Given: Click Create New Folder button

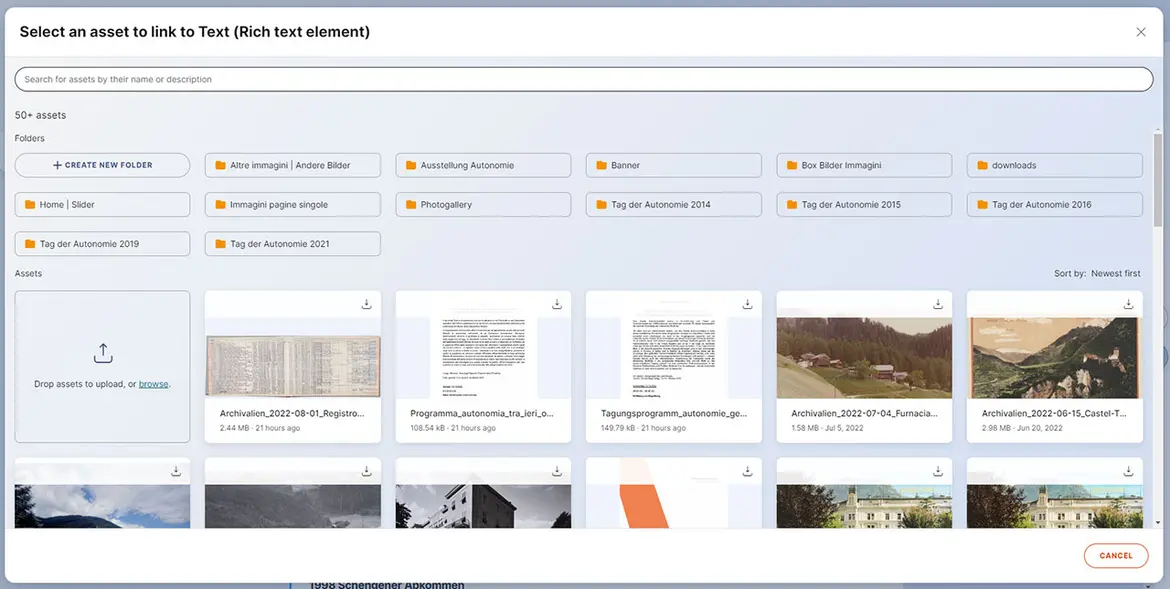Looking at the screenshot, I should pyautogui.click(x=102, y=165).
